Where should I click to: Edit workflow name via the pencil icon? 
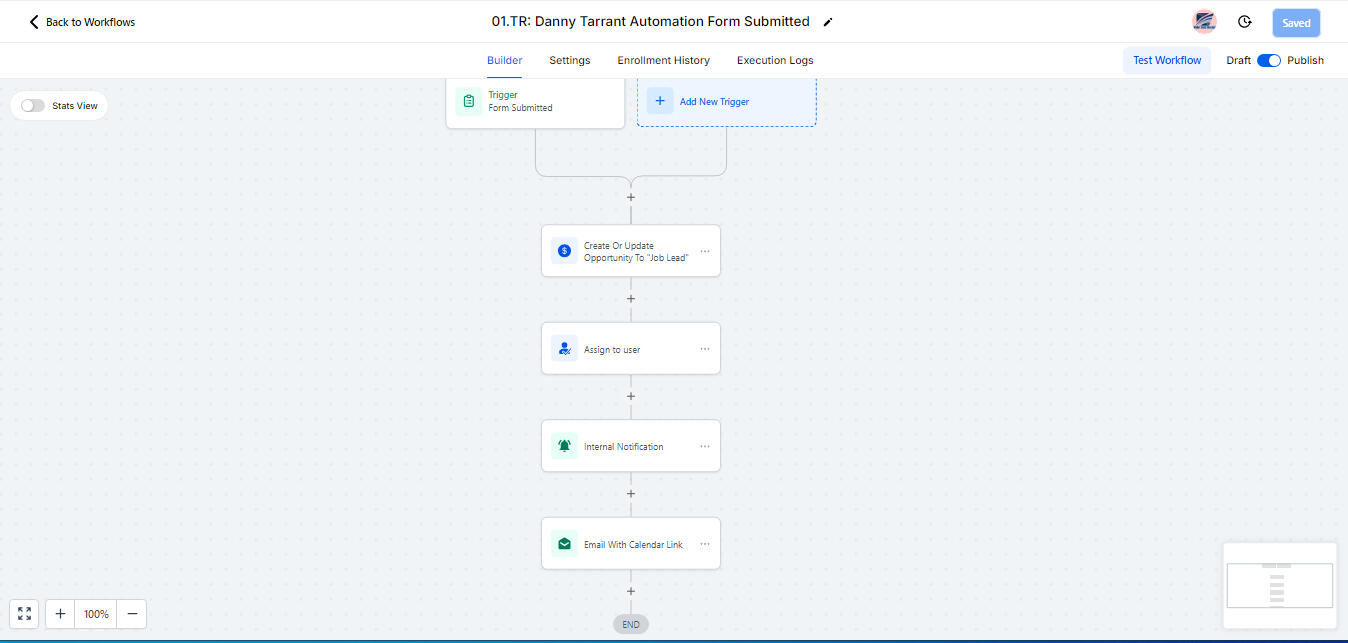[827, 21]
